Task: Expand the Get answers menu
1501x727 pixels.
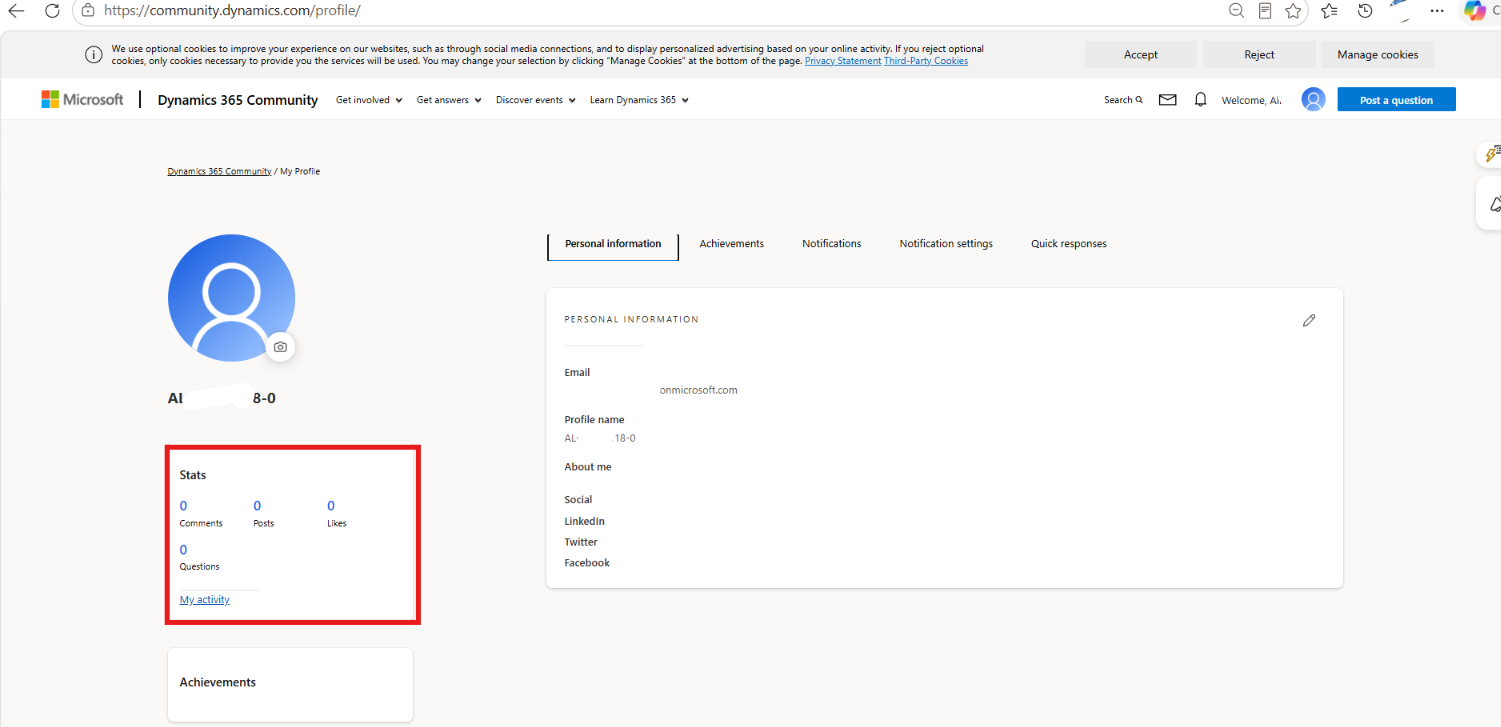Action: pyautogui.click(x=449, y=100)
